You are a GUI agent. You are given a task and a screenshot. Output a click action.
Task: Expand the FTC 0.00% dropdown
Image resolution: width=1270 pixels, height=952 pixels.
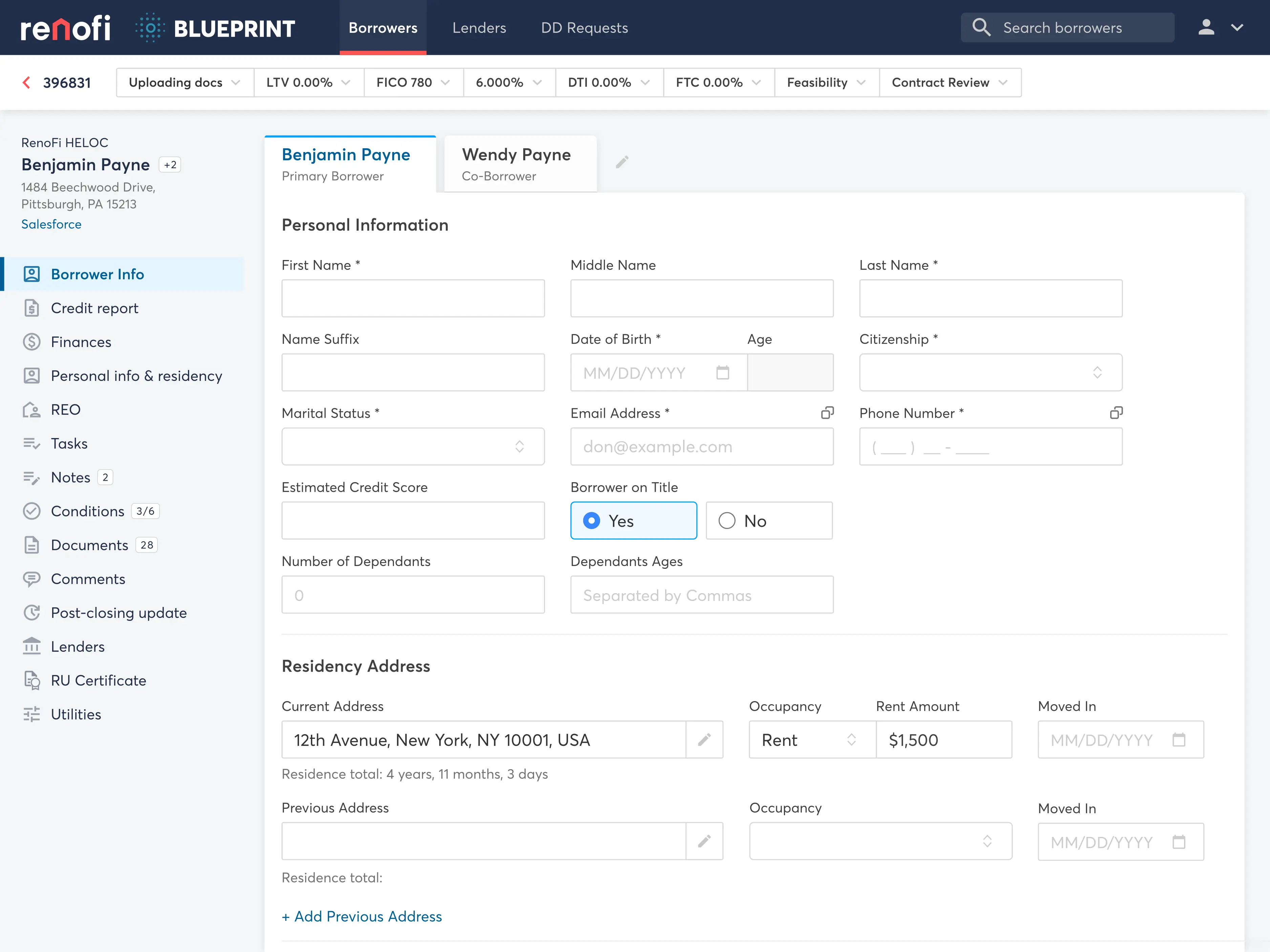point(719,83)
